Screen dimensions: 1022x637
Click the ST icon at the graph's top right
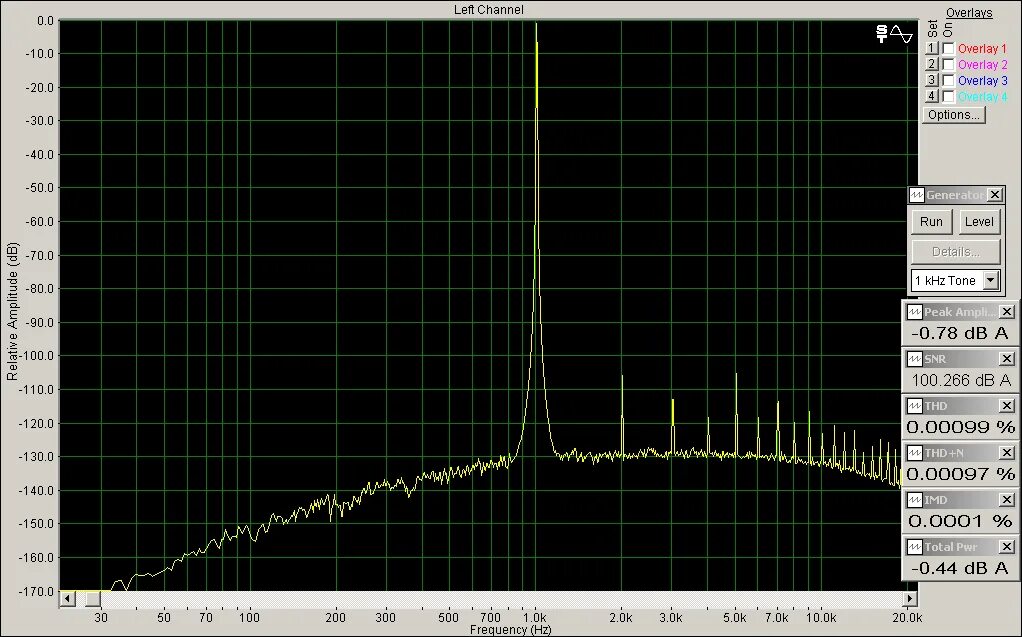click(x=882, y=34)
